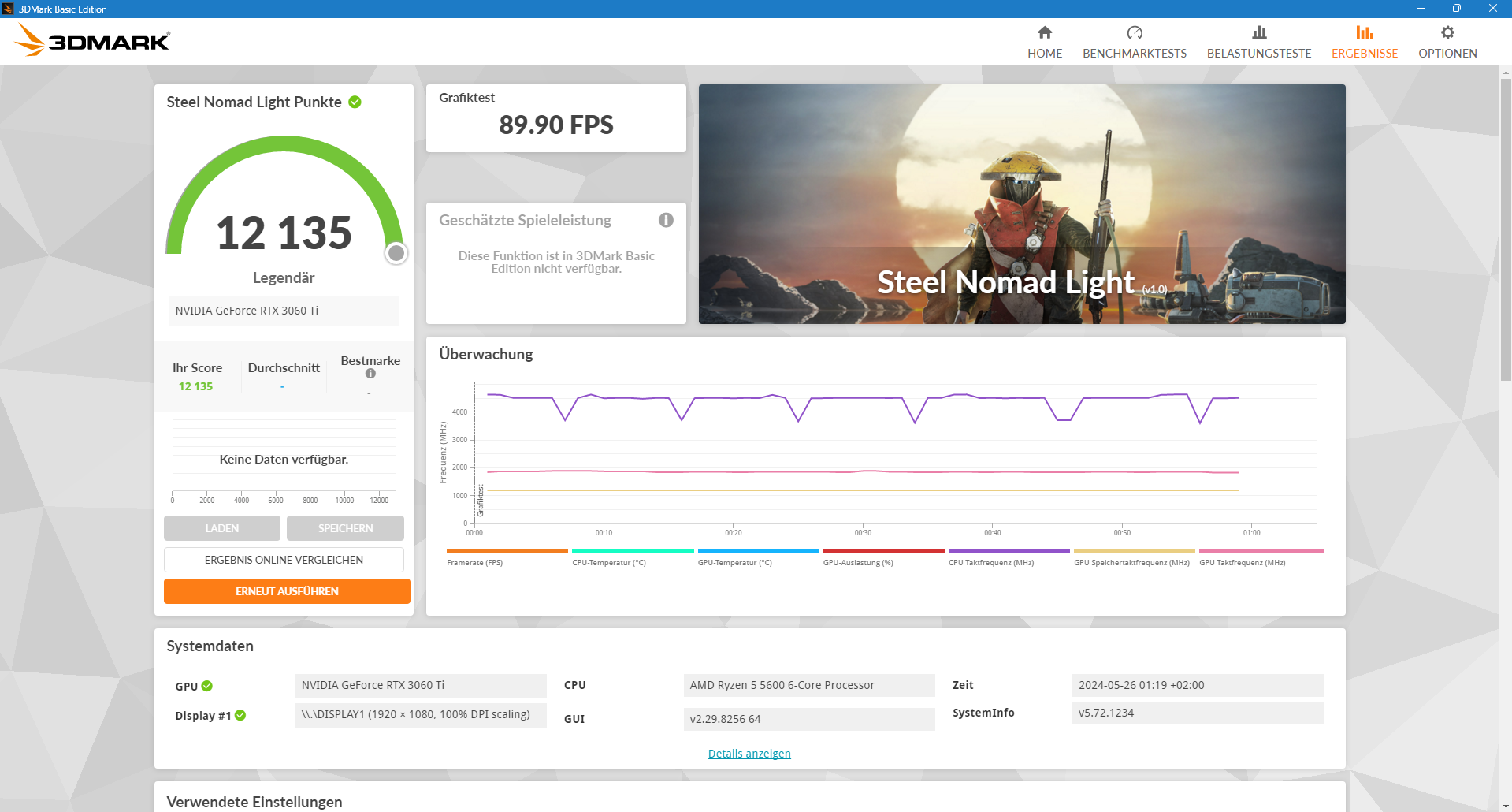Click the Framerate (FPS) legend color bar
1512x812 pixels.
[507, 552]
